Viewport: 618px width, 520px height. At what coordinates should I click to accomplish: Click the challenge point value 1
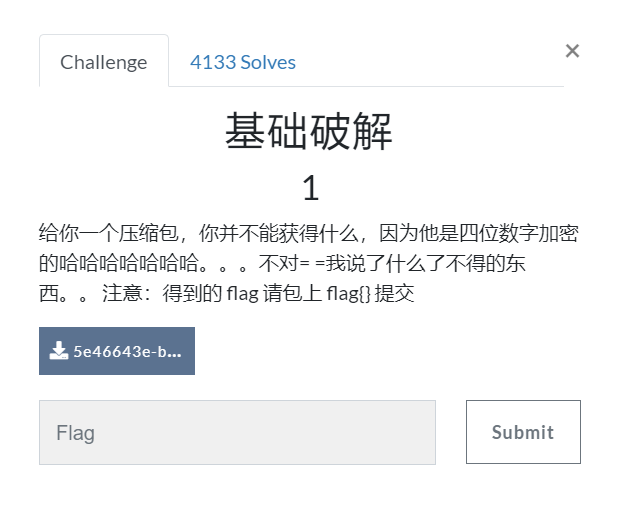pos(311,188)
